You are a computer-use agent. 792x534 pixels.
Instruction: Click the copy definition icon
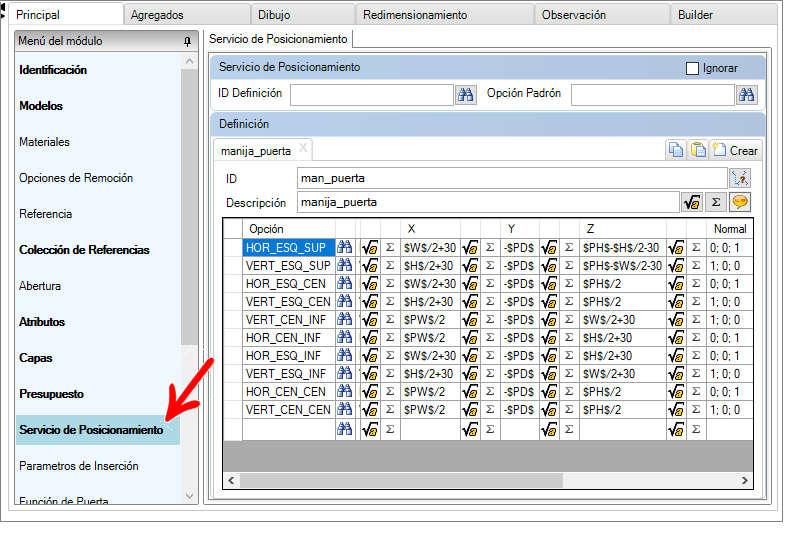pos(675,150)
